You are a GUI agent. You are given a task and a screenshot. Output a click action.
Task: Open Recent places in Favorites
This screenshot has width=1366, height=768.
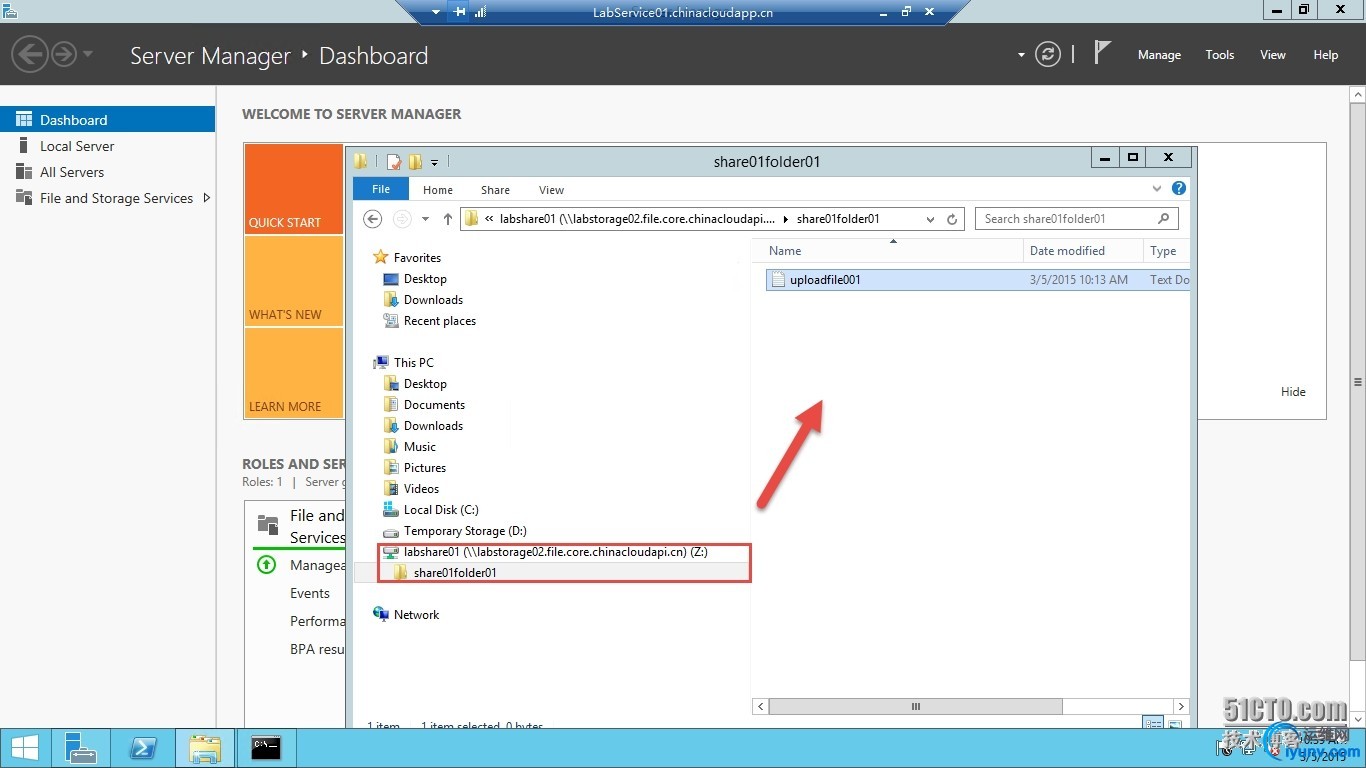click(x=439, y=321)
